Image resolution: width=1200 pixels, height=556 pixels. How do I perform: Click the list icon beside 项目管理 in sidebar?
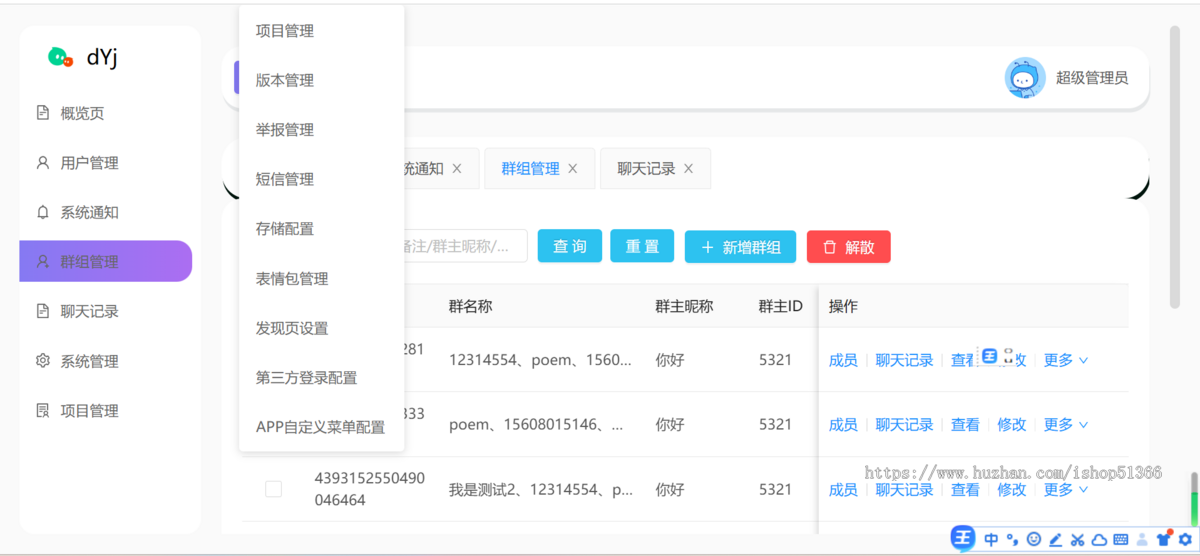tap(42, 410)
